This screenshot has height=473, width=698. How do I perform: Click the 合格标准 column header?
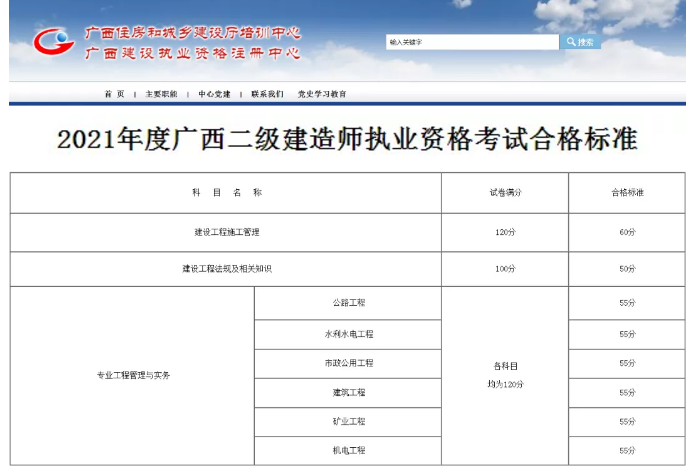point(627,192)
